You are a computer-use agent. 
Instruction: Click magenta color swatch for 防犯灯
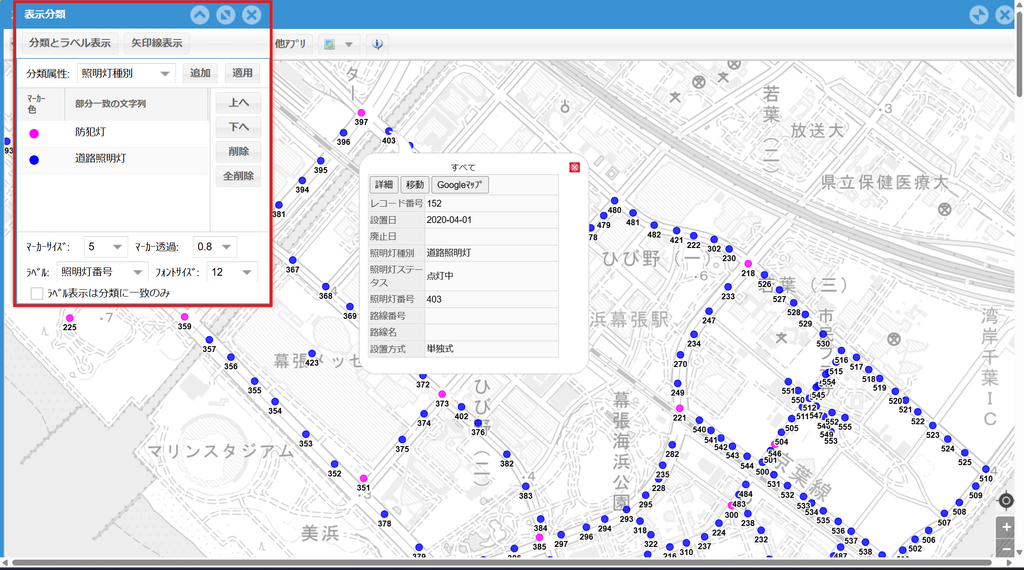[34, 133]
